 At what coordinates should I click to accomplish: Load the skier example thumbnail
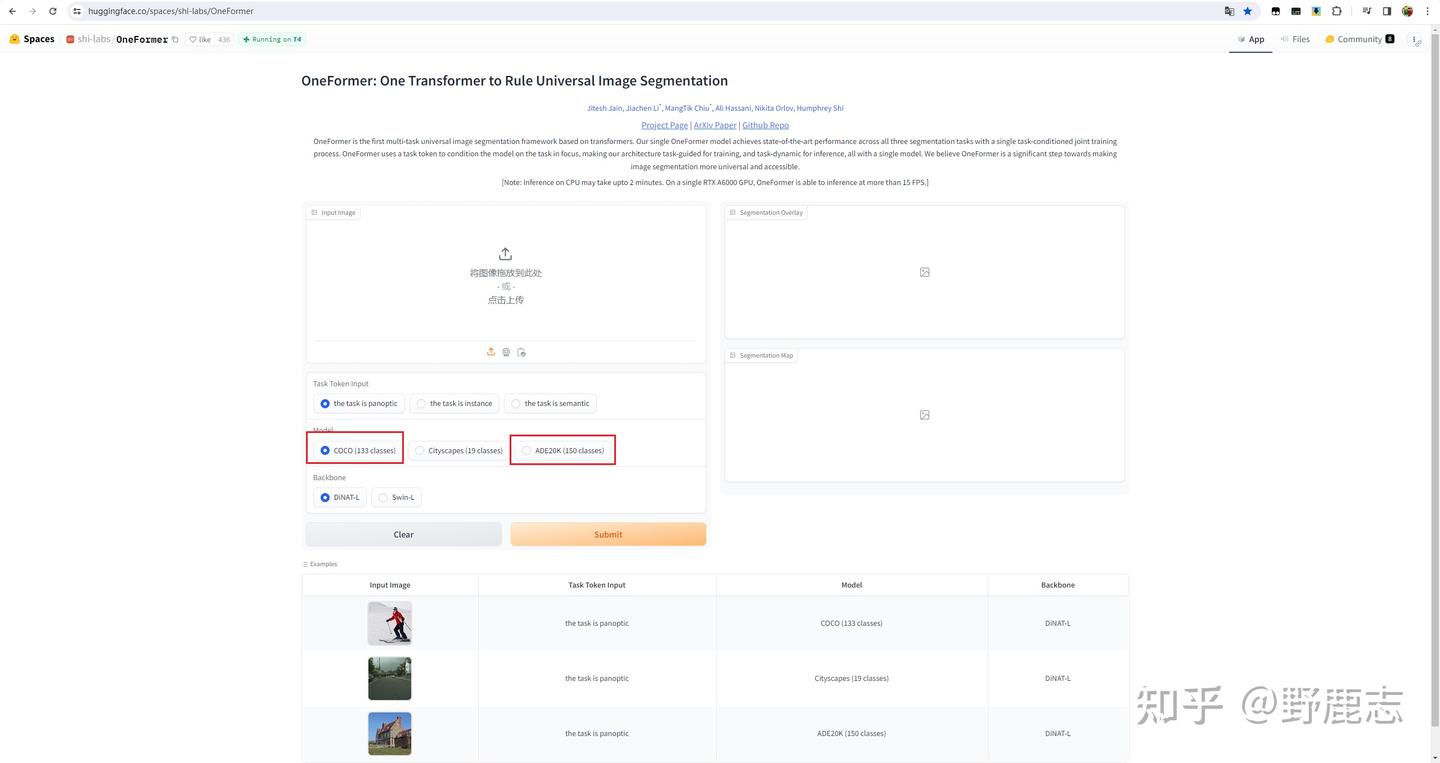(x=390, y=623)
